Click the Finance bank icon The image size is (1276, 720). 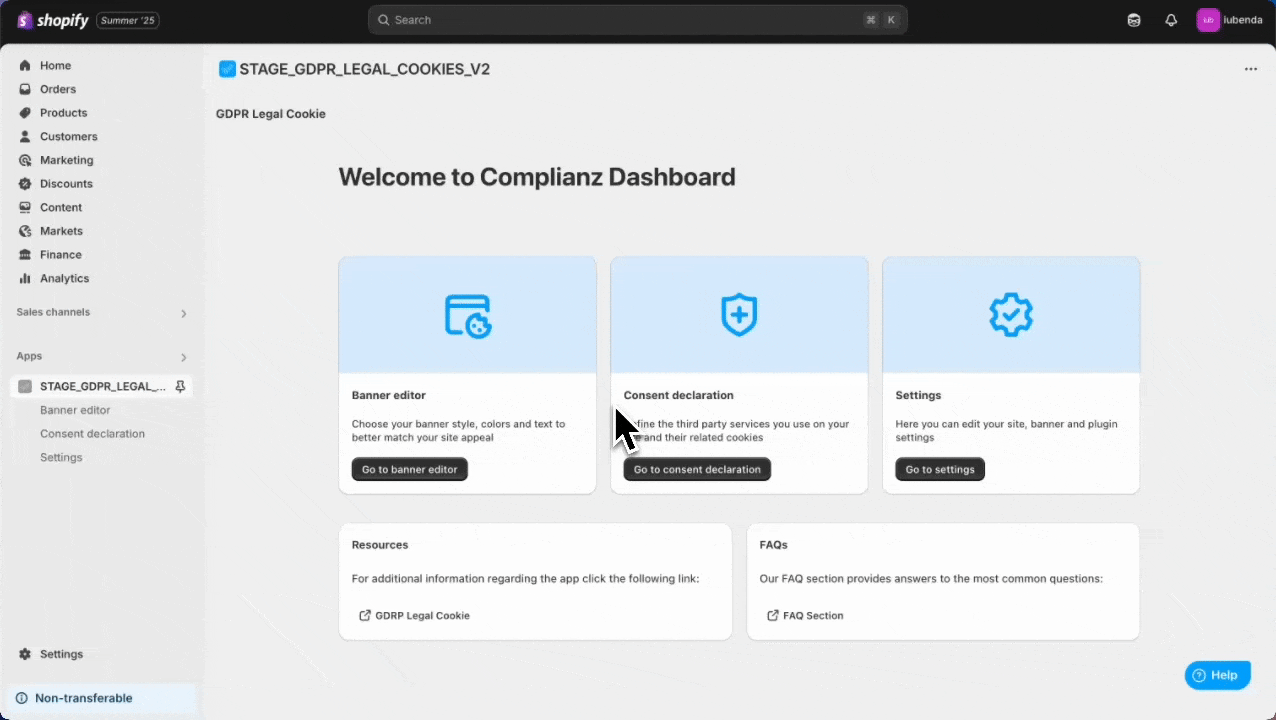(25, 255)
